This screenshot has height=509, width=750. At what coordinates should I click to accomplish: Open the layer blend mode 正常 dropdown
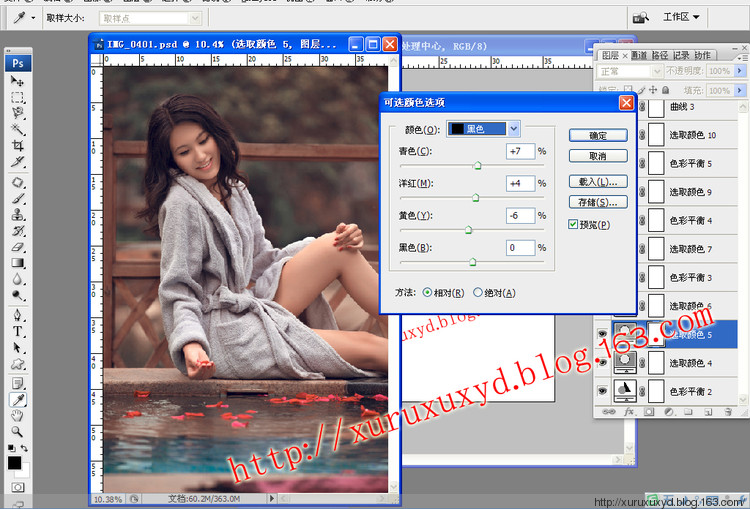(x=629, y=71)
